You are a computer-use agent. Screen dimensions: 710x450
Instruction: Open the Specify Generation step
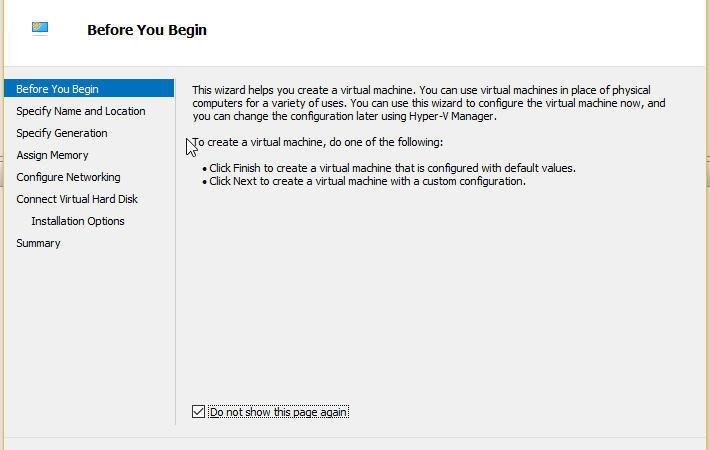coord(61,133)
